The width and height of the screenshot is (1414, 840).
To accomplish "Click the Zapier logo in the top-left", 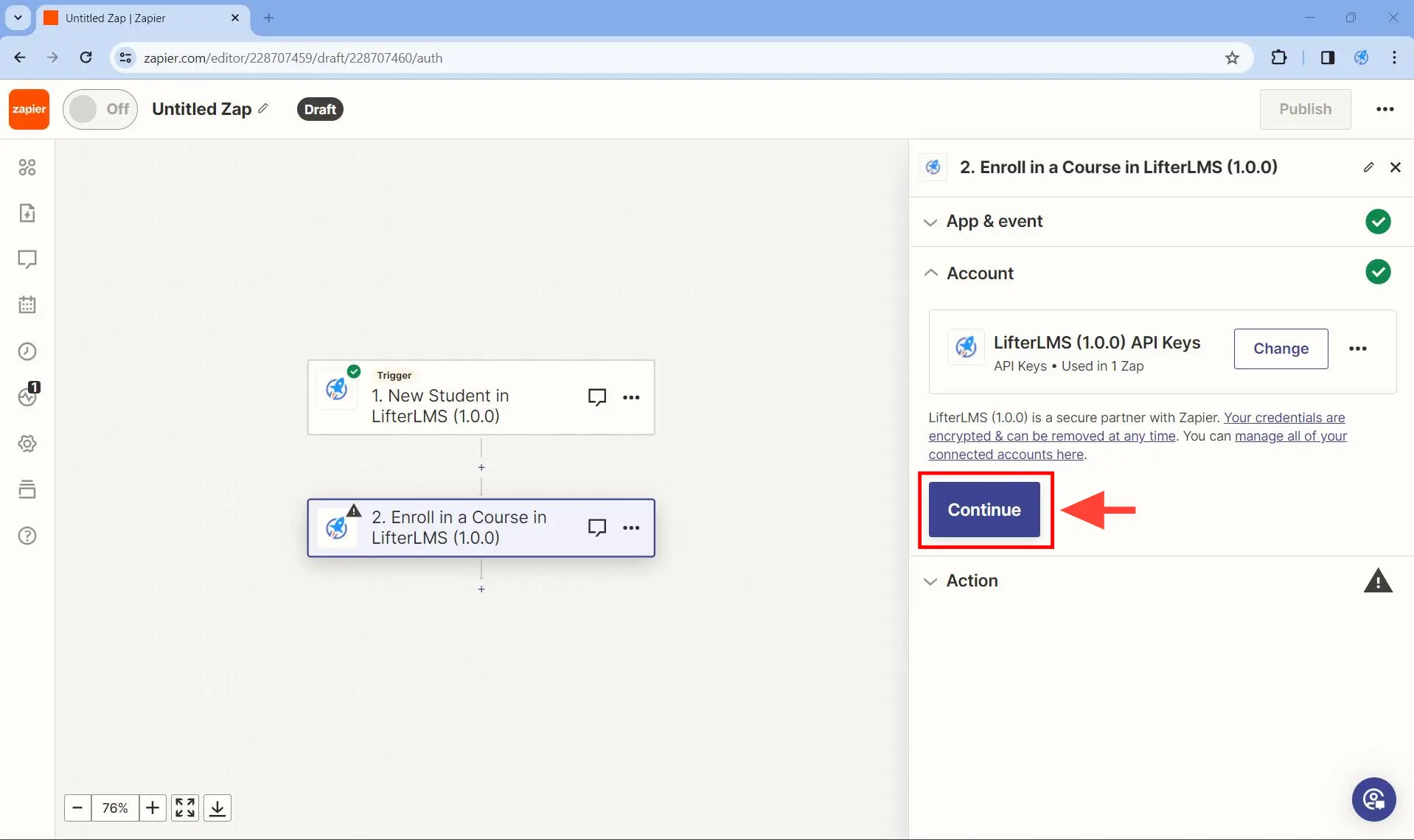I will (28, 108).
